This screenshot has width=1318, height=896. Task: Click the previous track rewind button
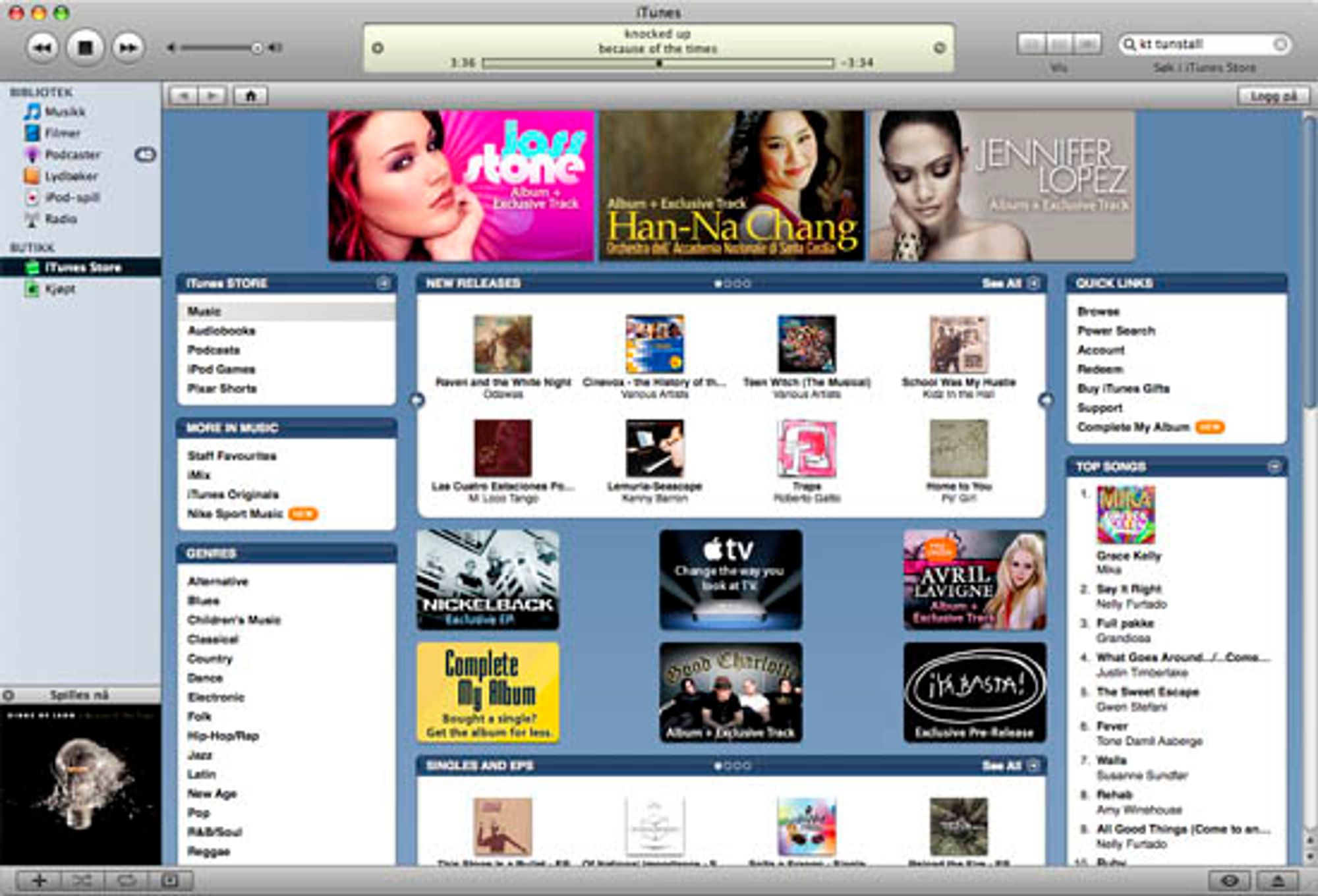pos(42,47)
